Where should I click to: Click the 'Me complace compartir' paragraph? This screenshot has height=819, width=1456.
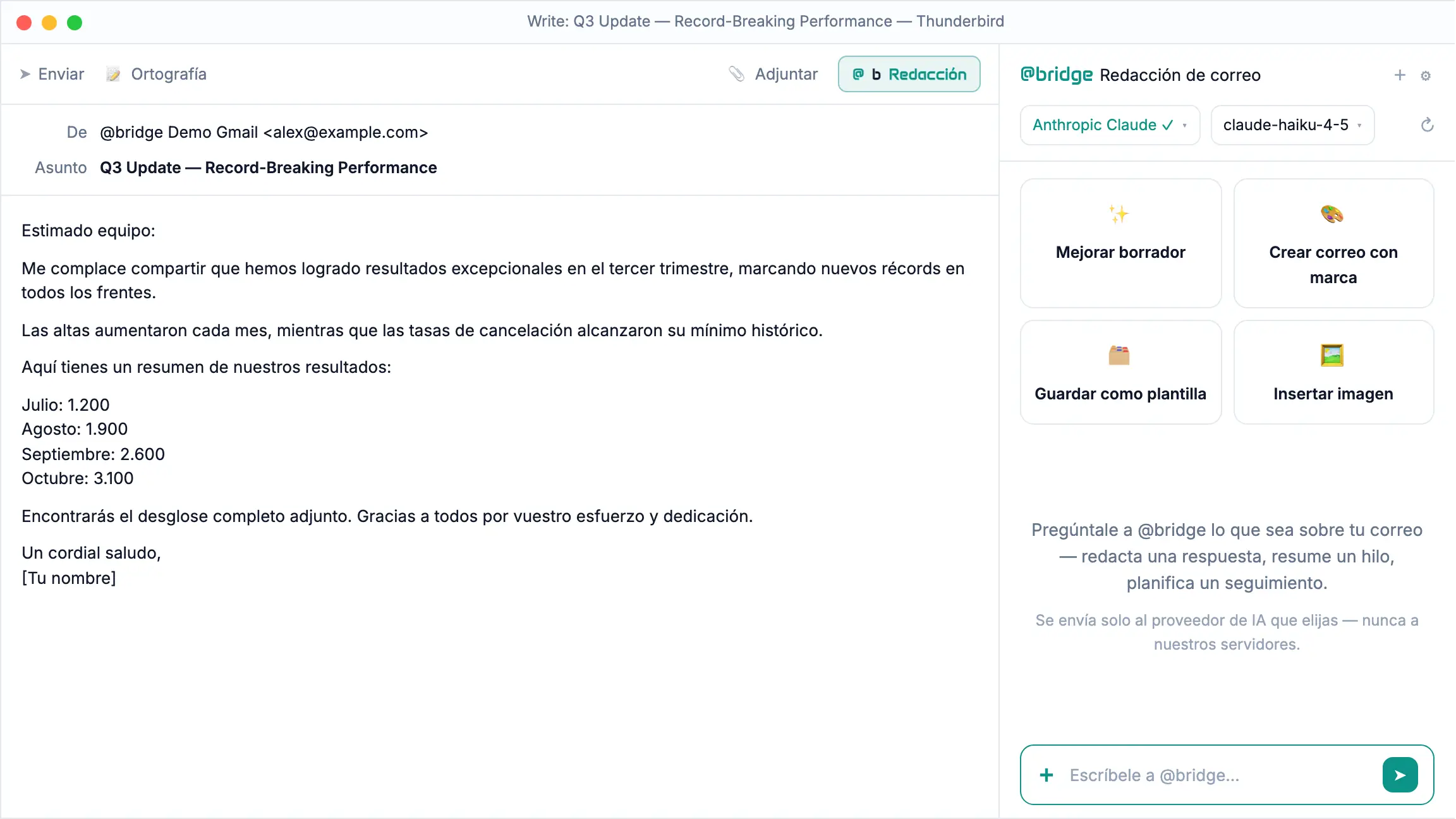pos(493,281)
